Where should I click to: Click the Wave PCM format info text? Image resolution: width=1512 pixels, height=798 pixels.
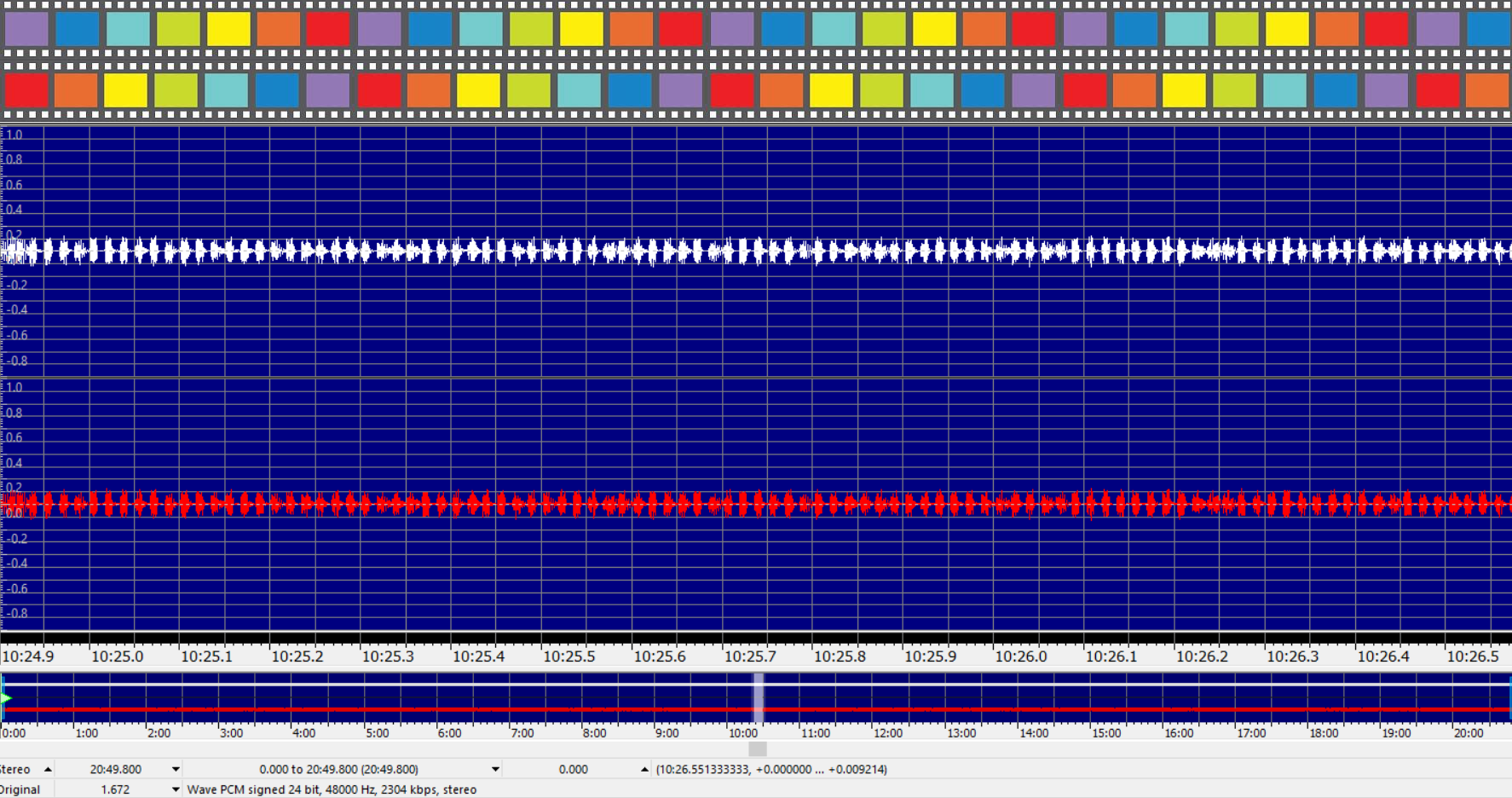[x=332, y=789]
